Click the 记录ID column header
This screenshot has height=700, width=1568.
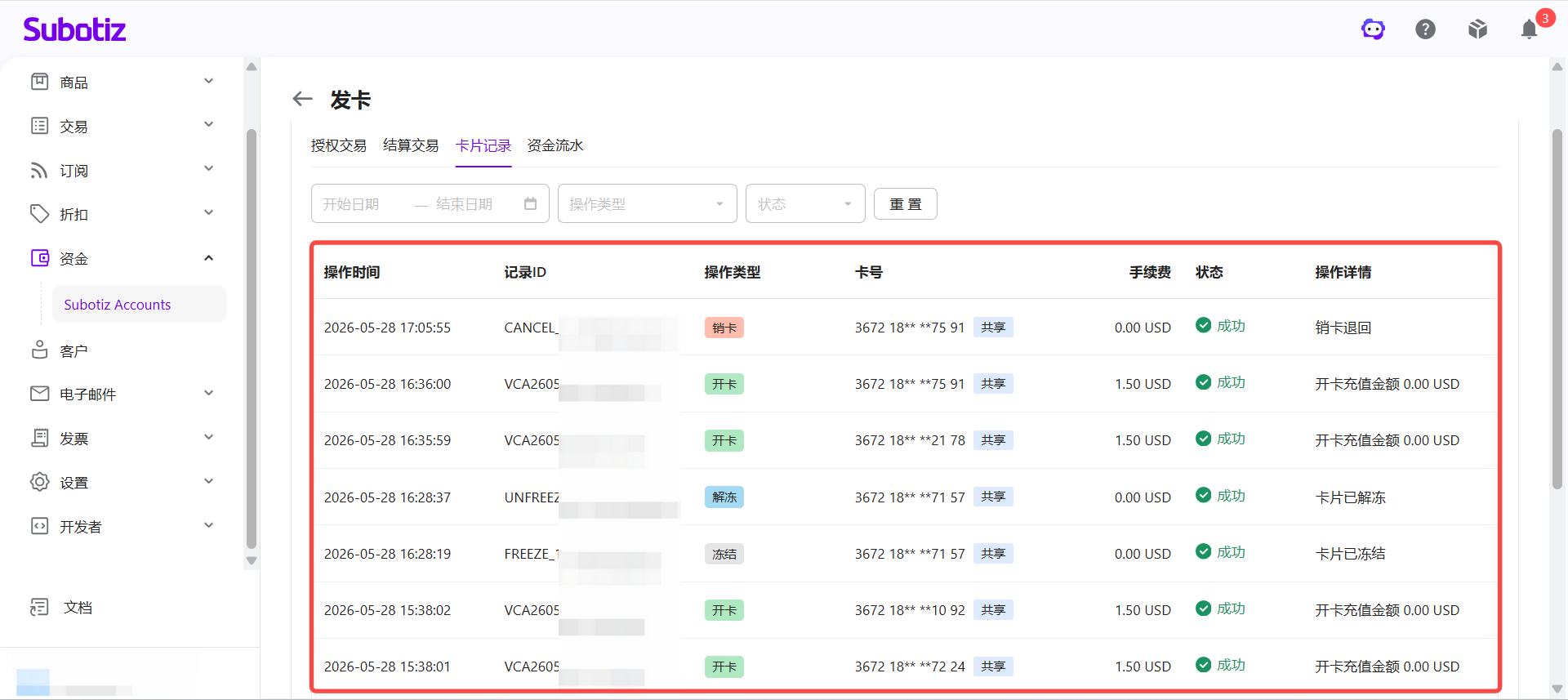[x=525, y=272]
